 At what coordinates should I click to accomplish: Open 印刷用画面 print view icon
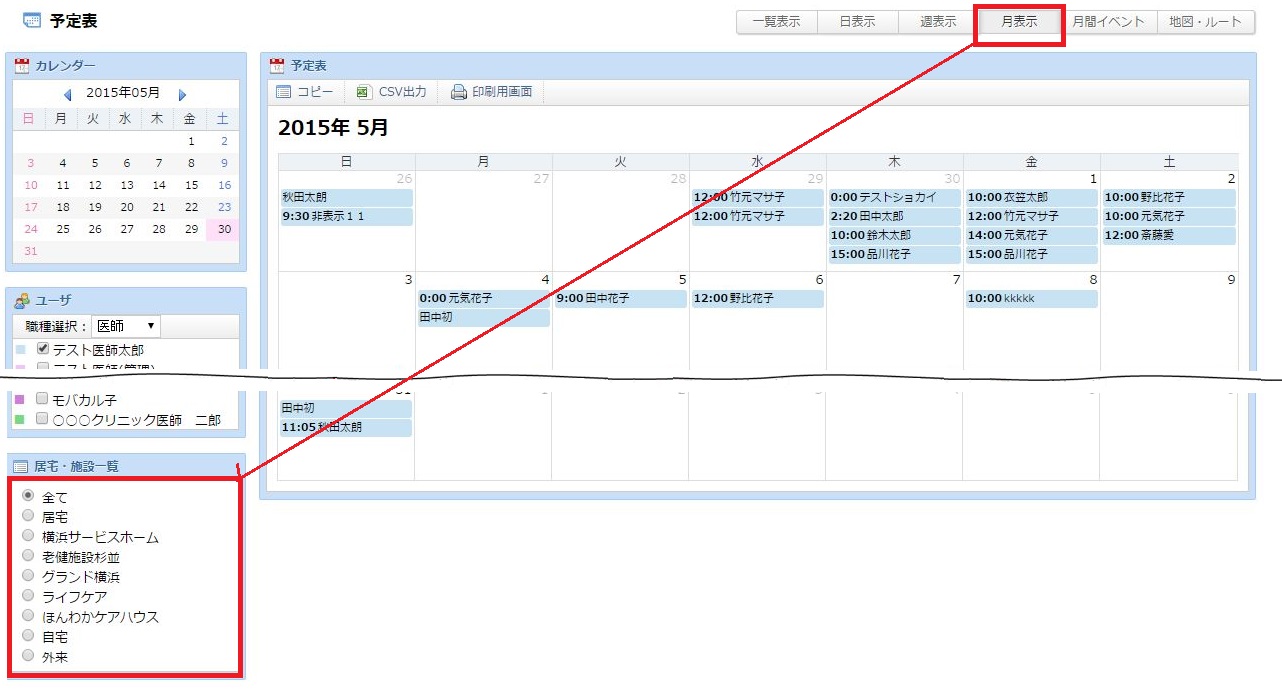[x=458, y=92]
